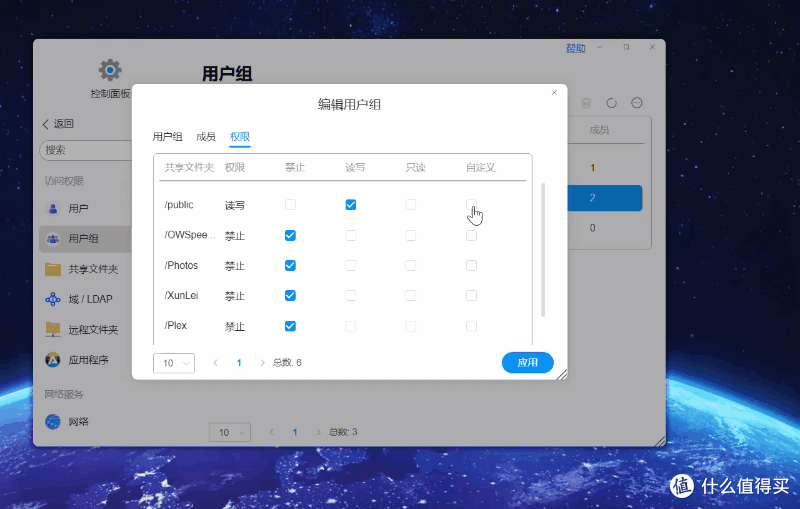The width and height of the screenshot is (800, 509).
Task: Click the 搜索 search field
Action: (x=86, y=150)
